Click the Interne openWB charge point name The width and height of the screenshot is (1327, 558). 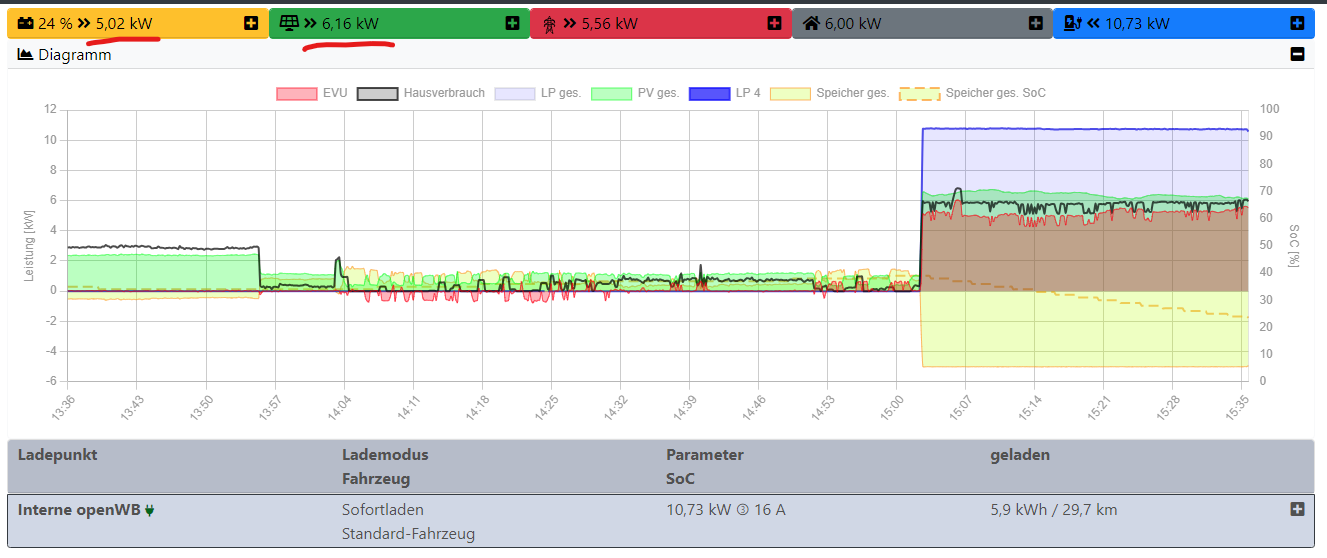coord(79,510)
